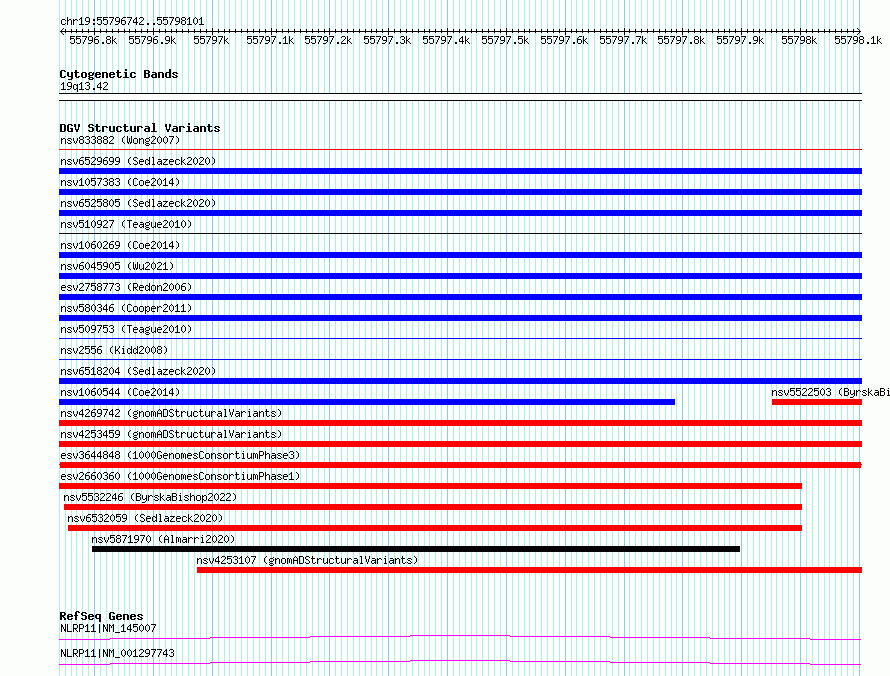This screenshot has height=676, width=890.
Task: Click the nsv833882 (Wong2007) variant label
Action: (120, 140)
